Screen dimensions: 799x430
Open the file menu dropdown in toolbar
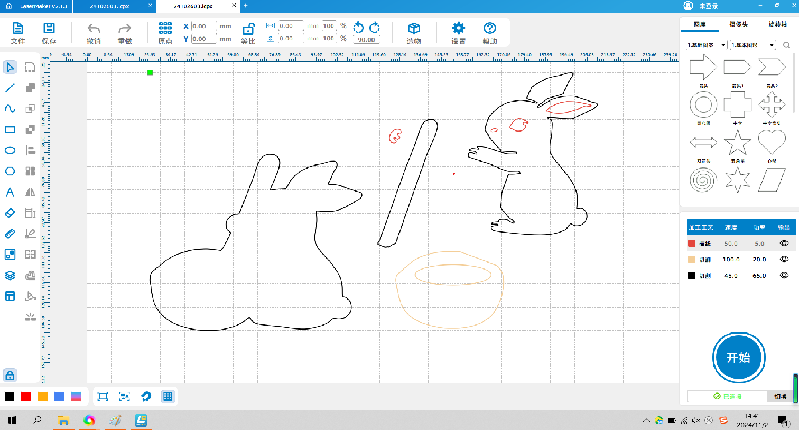[x=18, y=33]
